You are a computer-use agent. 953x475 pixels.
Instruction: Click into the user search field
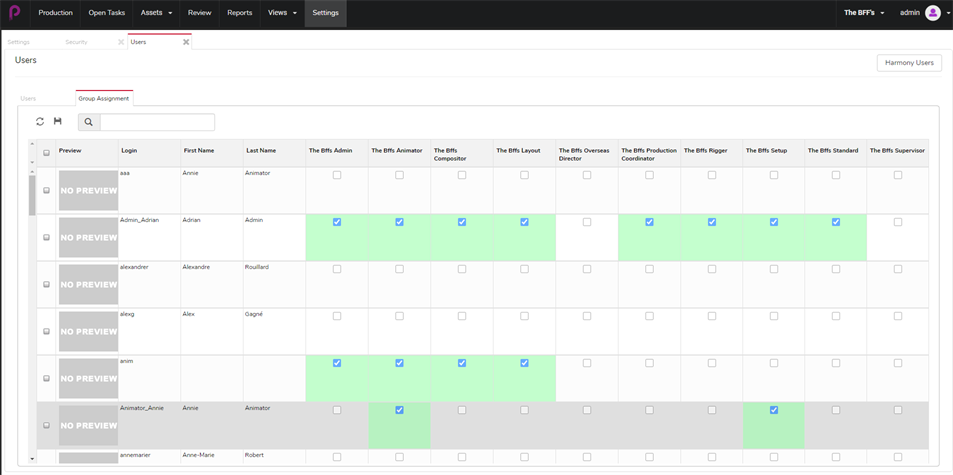pyautogui.click(x=157, y=122)
